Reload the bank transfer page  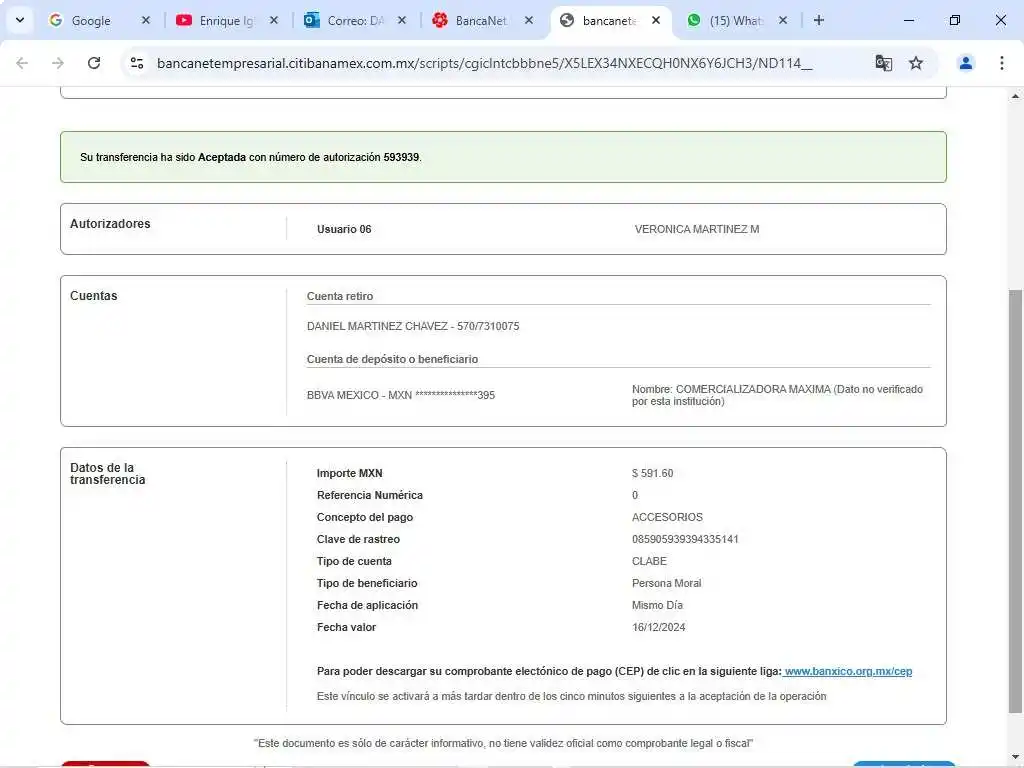point(94,63)
